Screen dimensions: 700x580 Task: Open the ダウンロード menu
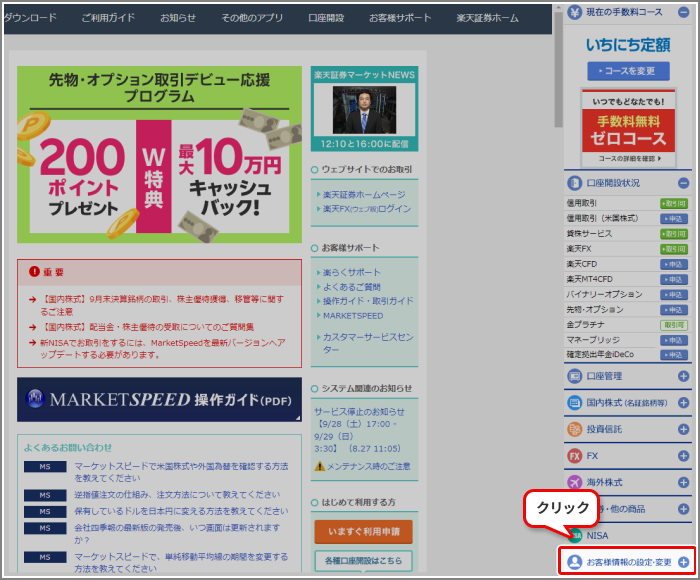point(30,18)
